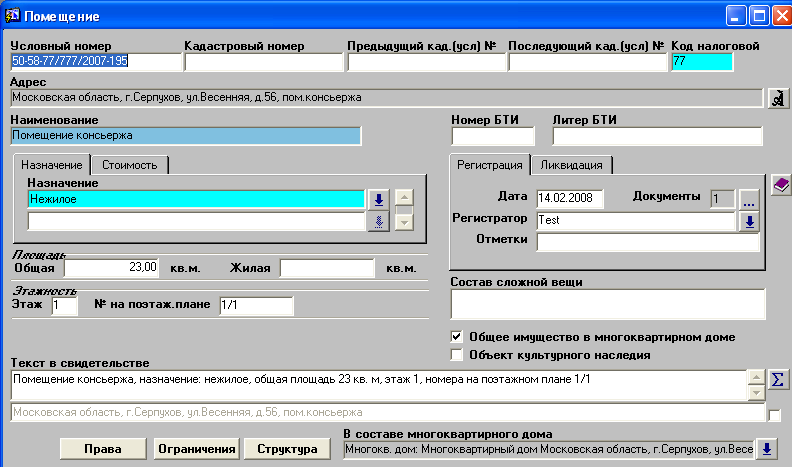The height and width of the screenshot is (467, 792).
Task: Click the Дата field 14.02.2008
Action: pyautogui.click(x=570, y=198)
